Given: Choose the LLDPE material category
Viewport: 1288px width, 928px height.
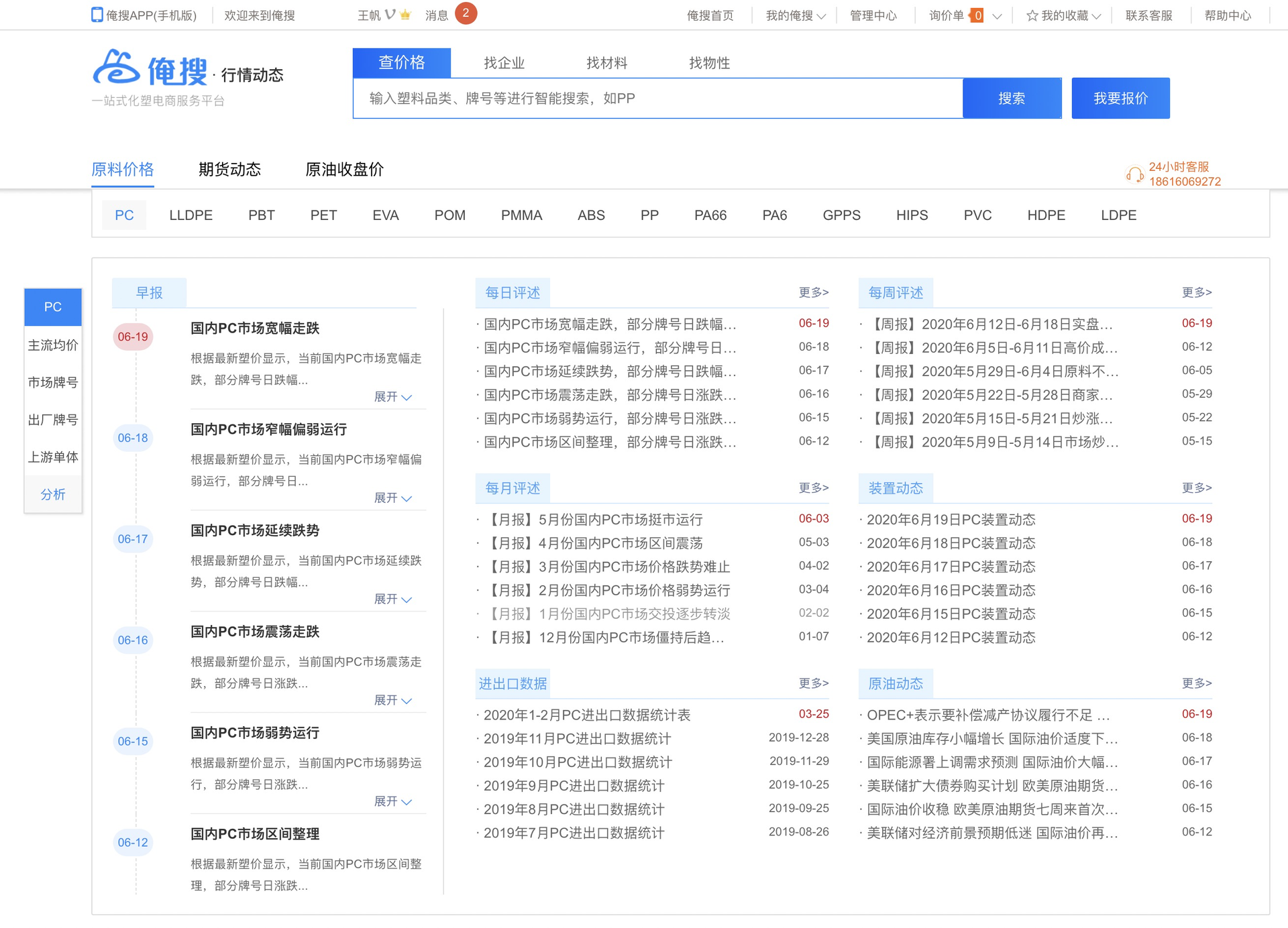Looking at the screenshot, I should pyautogui.click(x=191, y=215).
